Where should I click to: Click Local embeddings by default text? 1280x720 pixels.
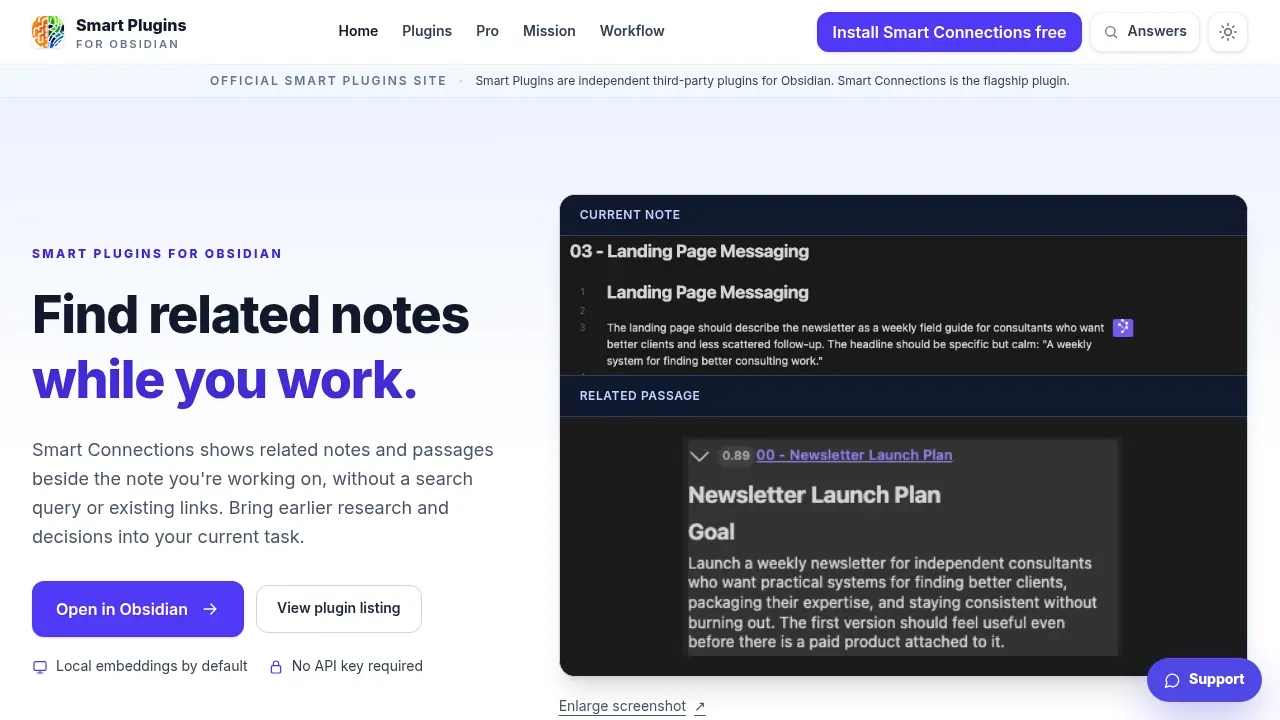152,666
